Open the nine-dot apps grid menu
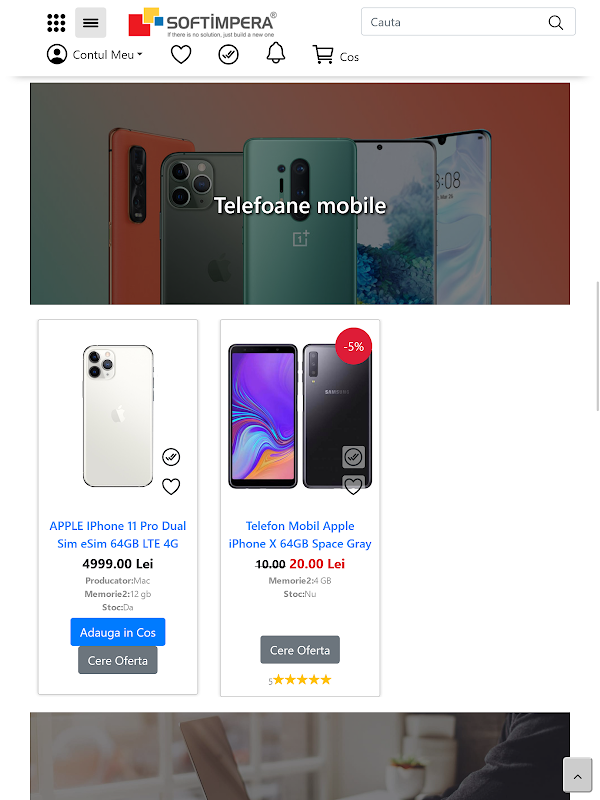Viewport: 600px width, 800px height. tap(56, 23)
